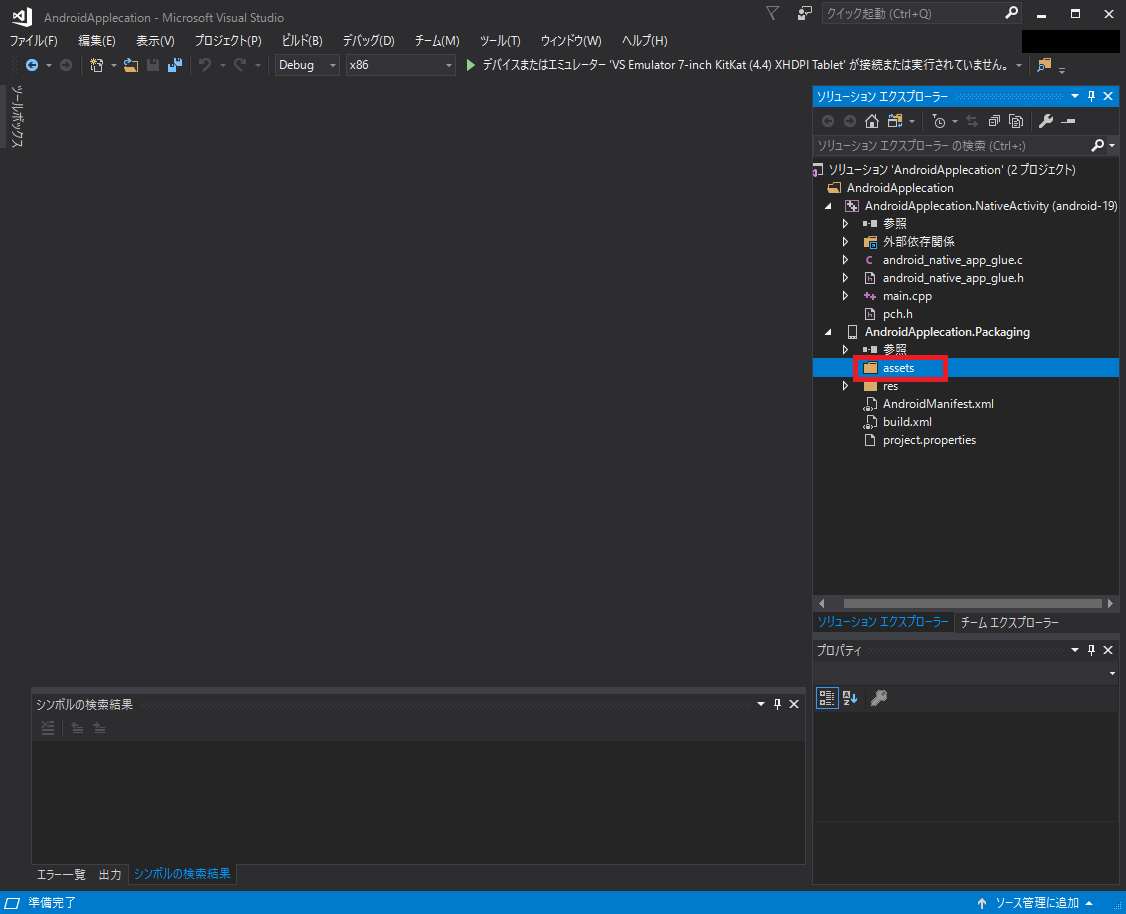This screenshot has height=914, width=1126.
Task: Click the Sync with Active Document icon
Action: click(x=972, y=121)
